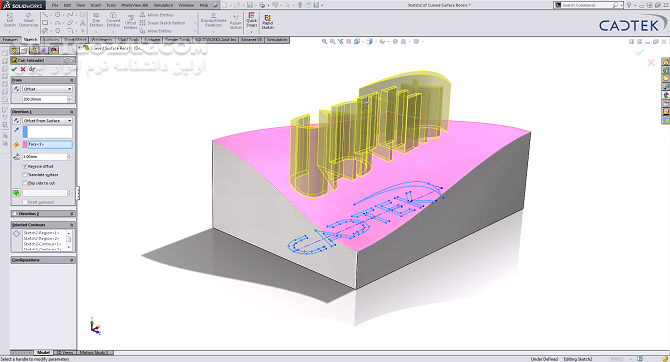Click the Offset Entities tool
The height and width of the screenshot is (362, 670).
[x=130, y=21]
